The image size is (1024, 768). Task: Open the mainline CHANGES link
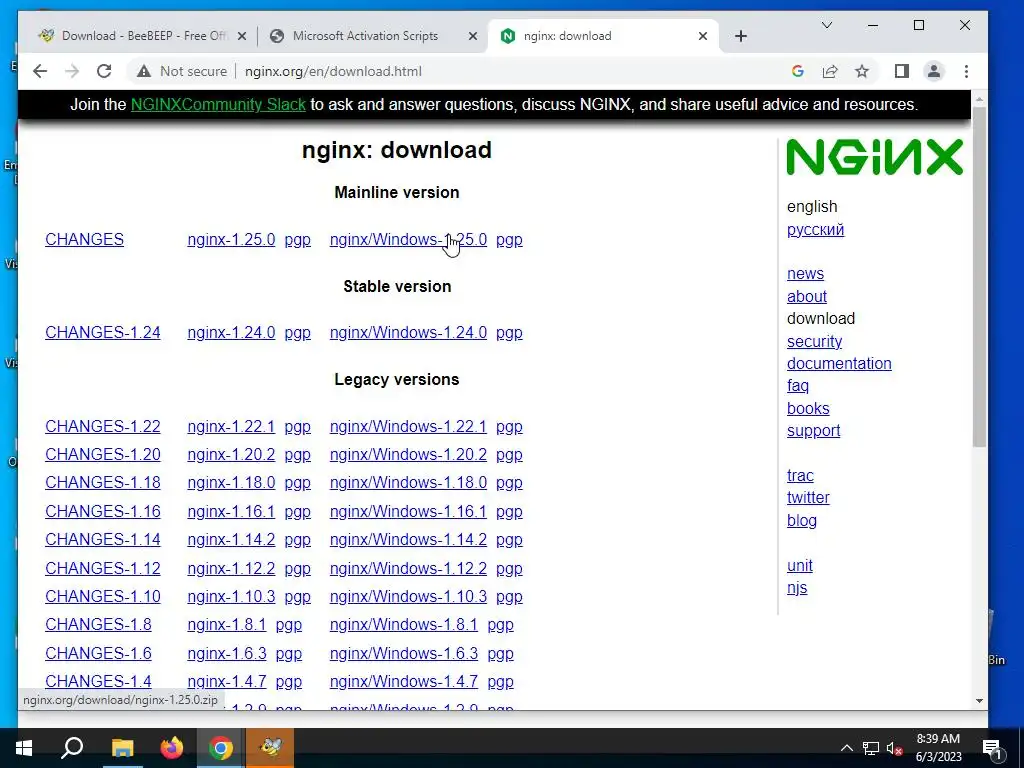(x=84, y=240)
